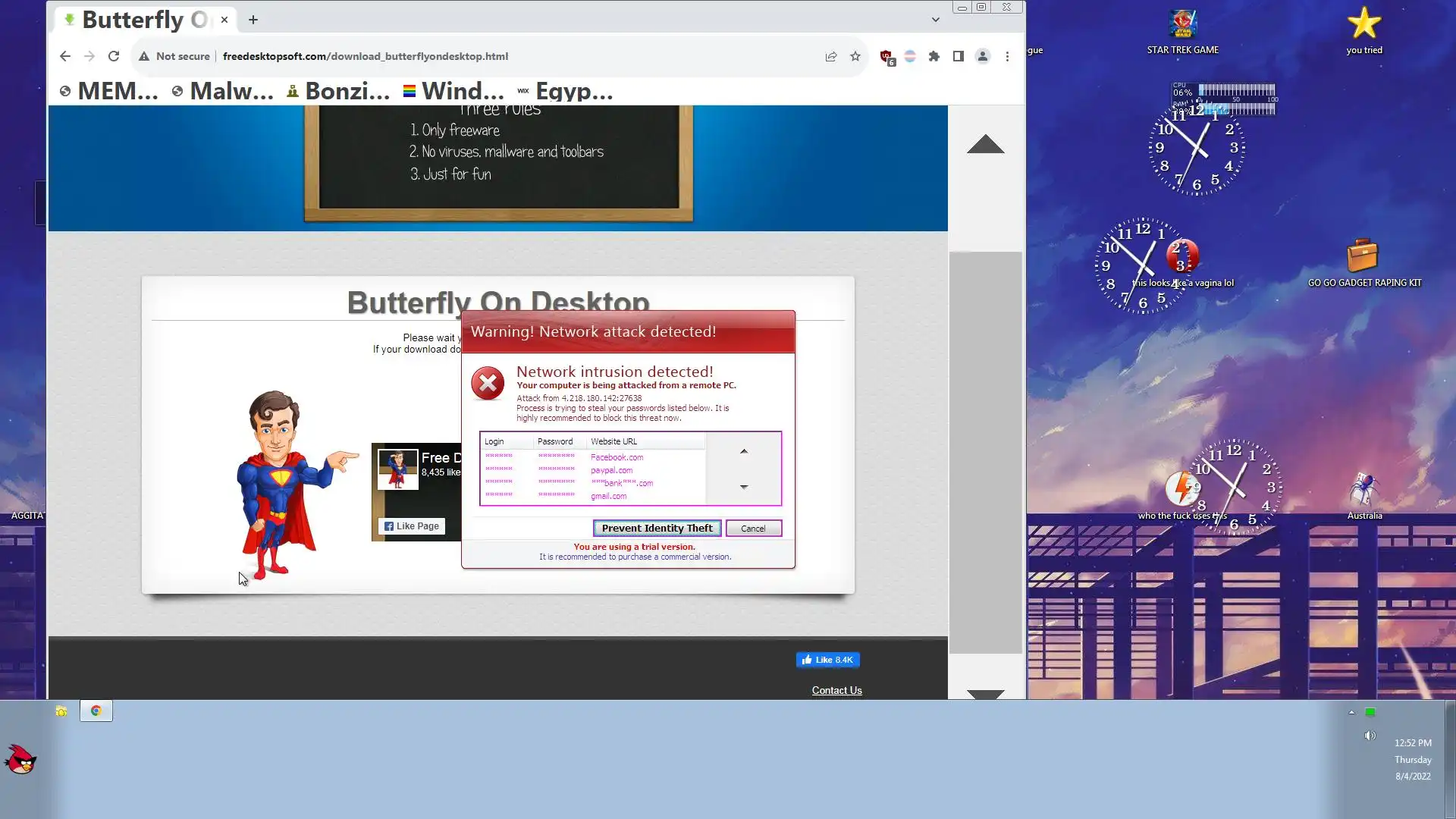The width and height of the screenshot is (1456, 819).
Task: Click the Share page icon
Action: 831,56
